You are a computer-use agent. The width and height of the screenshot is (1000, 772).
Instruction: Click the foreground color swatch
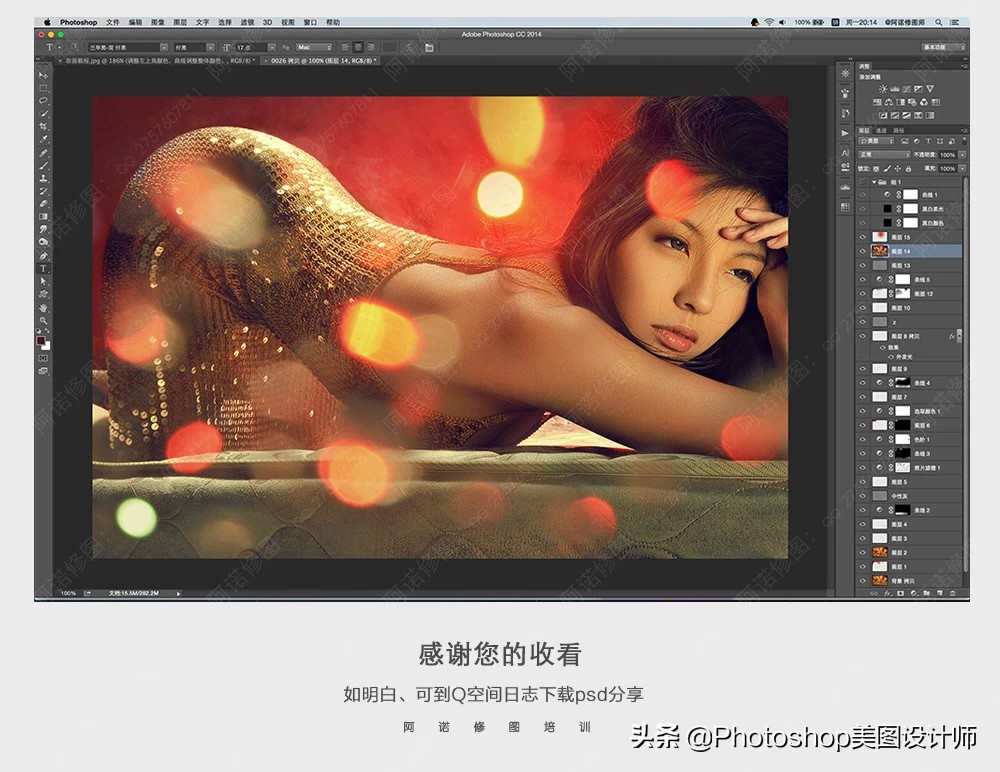tap(41, 341)
